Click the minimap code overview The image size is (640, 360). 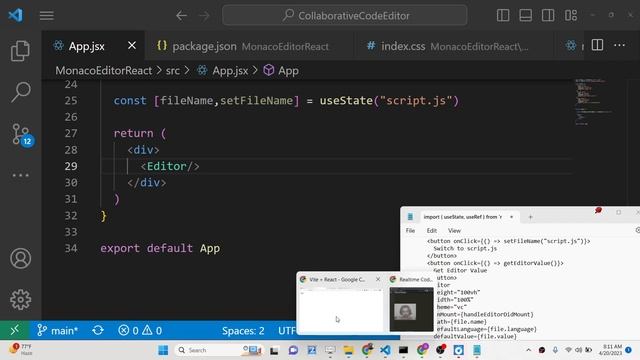coord(593,101)
